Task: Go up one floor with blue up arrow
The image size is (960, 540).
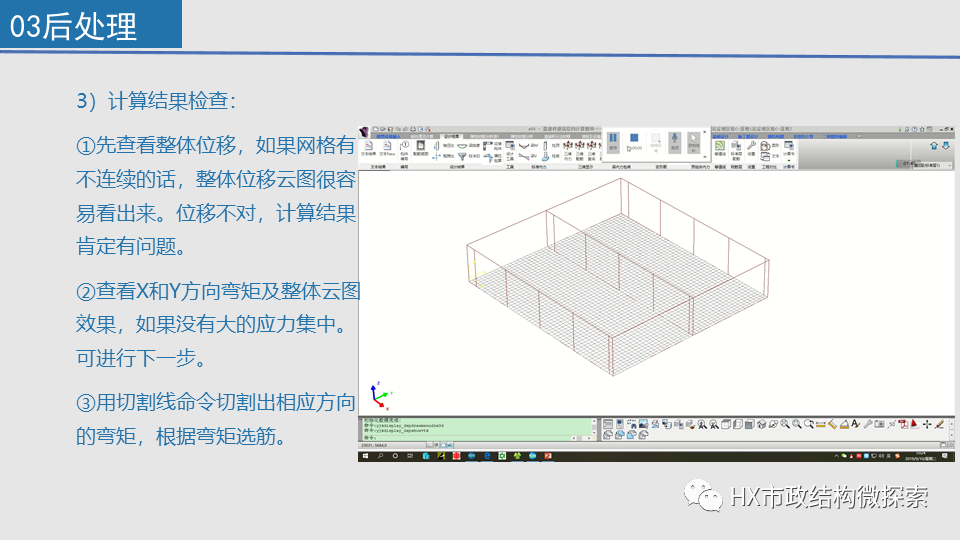Action: click(934, 146)
